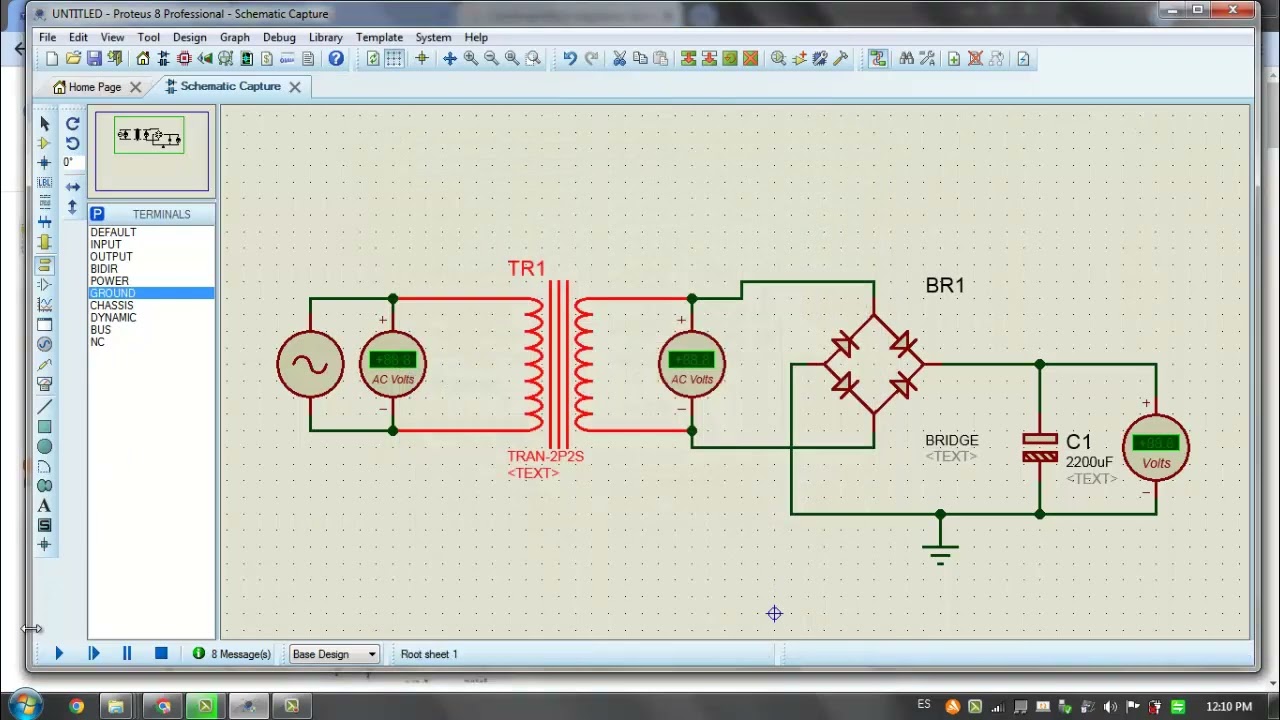This screenshot has height=720, width=1280.
Task: Click the P pick terminals button
Action: (x=97, y=214)
